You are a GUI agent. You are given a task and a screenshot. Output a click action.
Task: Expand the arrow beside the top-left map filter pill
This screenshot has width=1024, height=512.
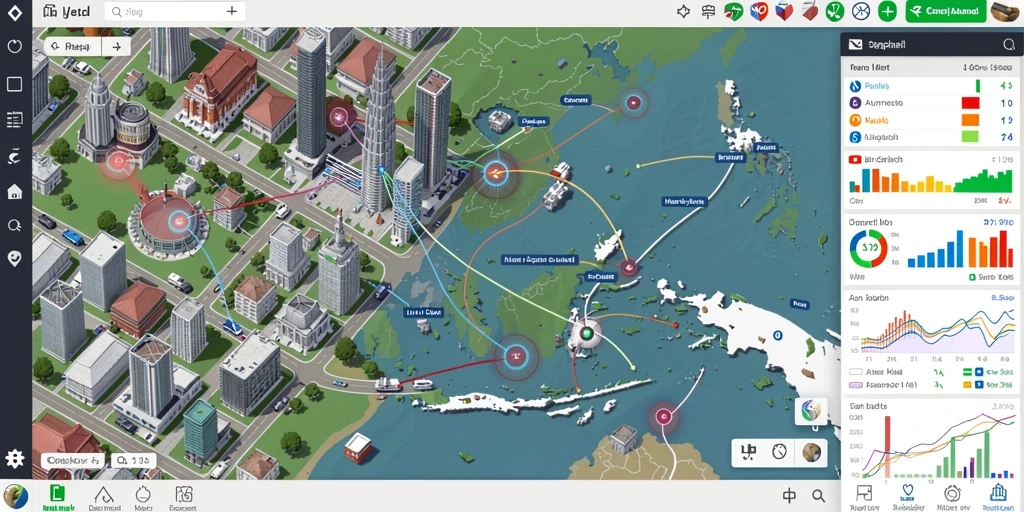117,46
